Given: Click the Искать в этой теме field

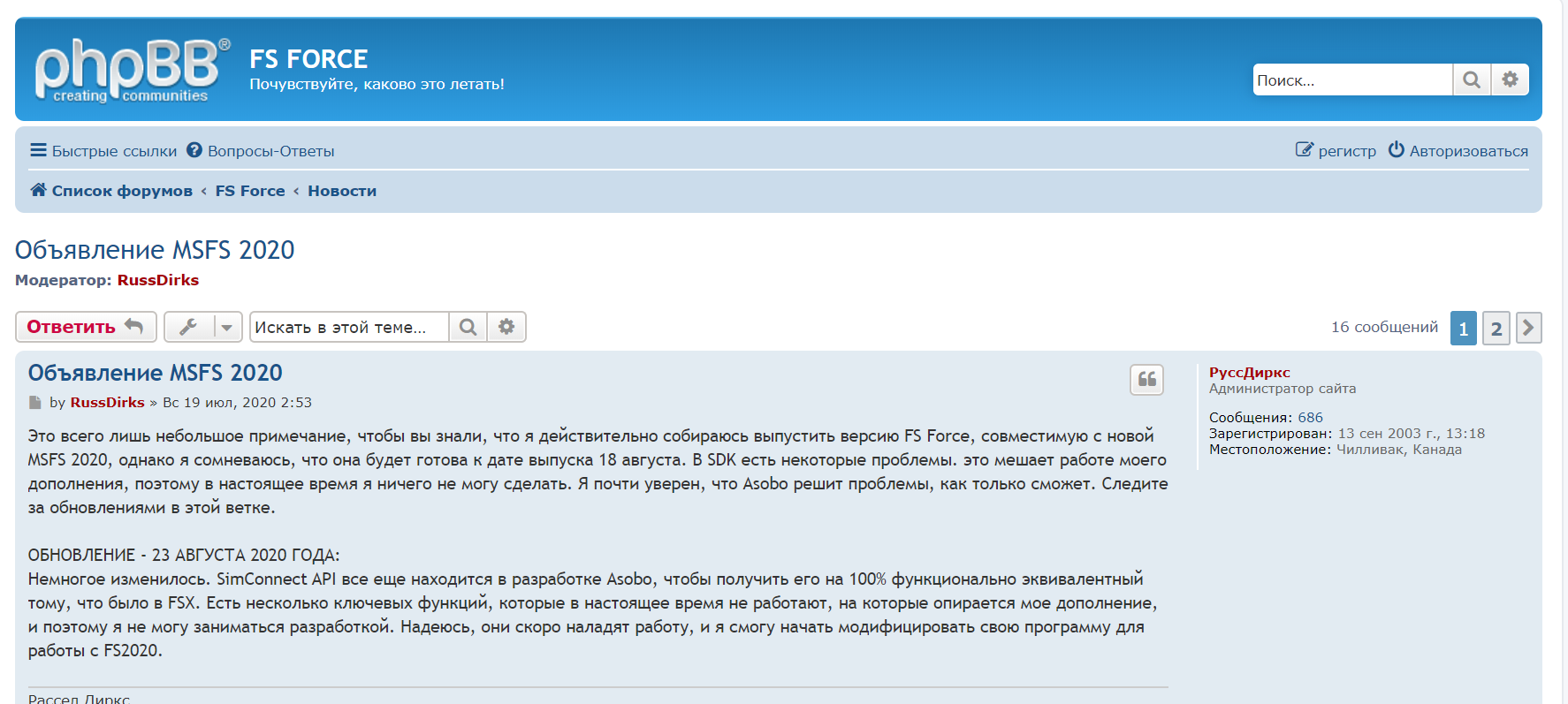Looking at the screenshot, I should 349,327.
